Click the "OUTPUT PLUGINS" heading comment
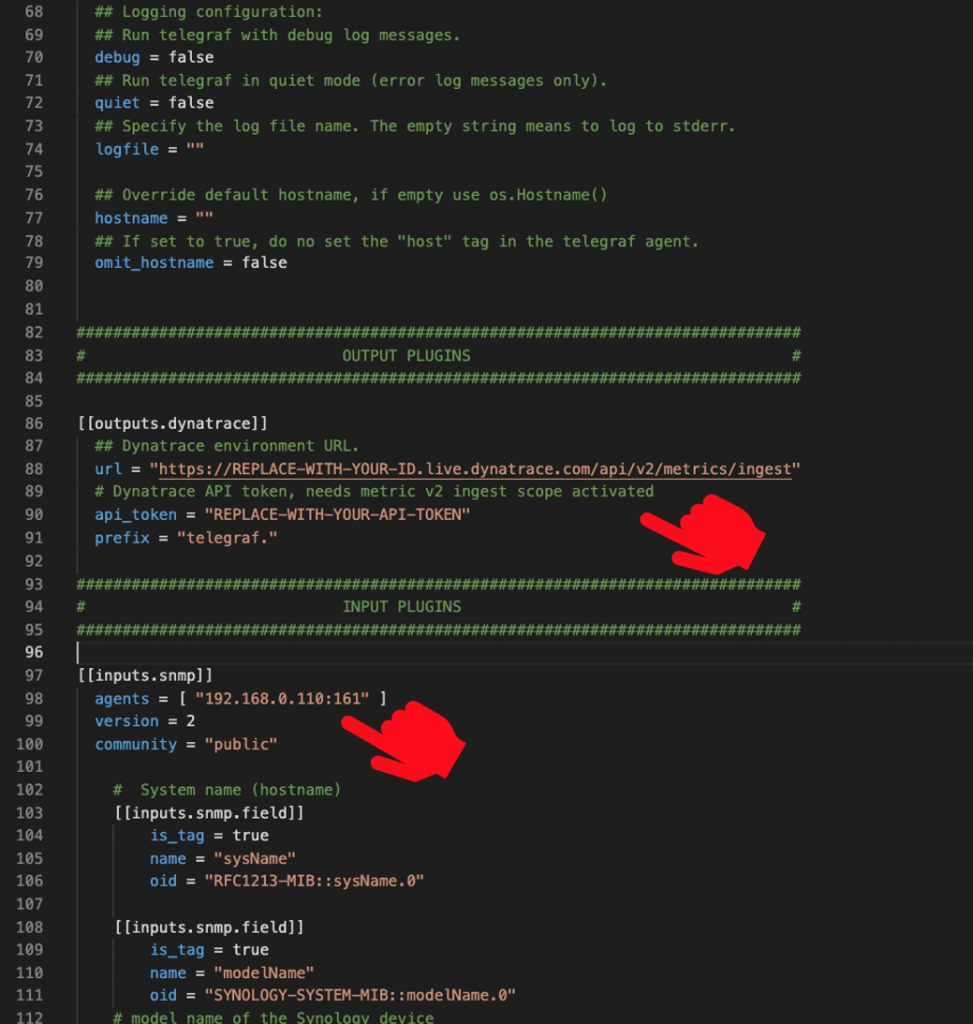Screen dimensions: 973x1024 tap(406, 356)
